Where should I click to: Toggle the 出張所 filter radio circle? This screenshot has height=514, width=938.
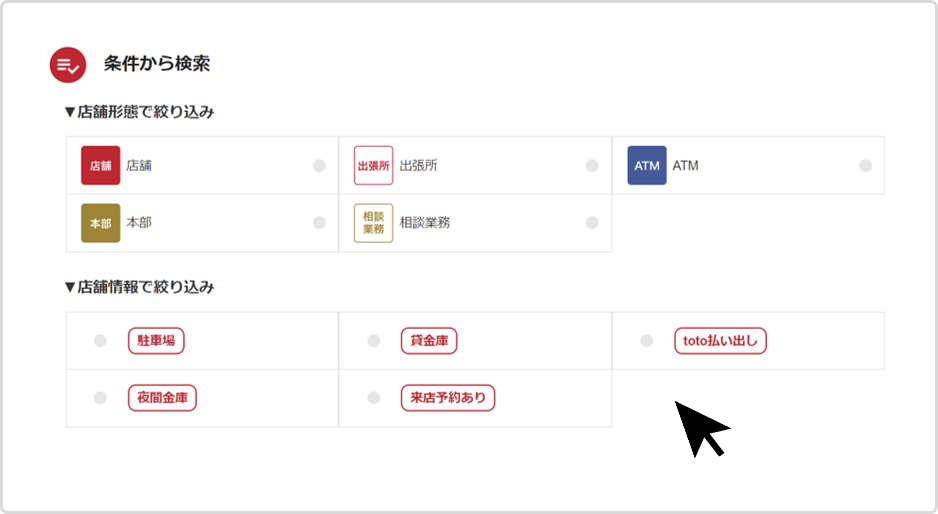click(x=592, y=166)
